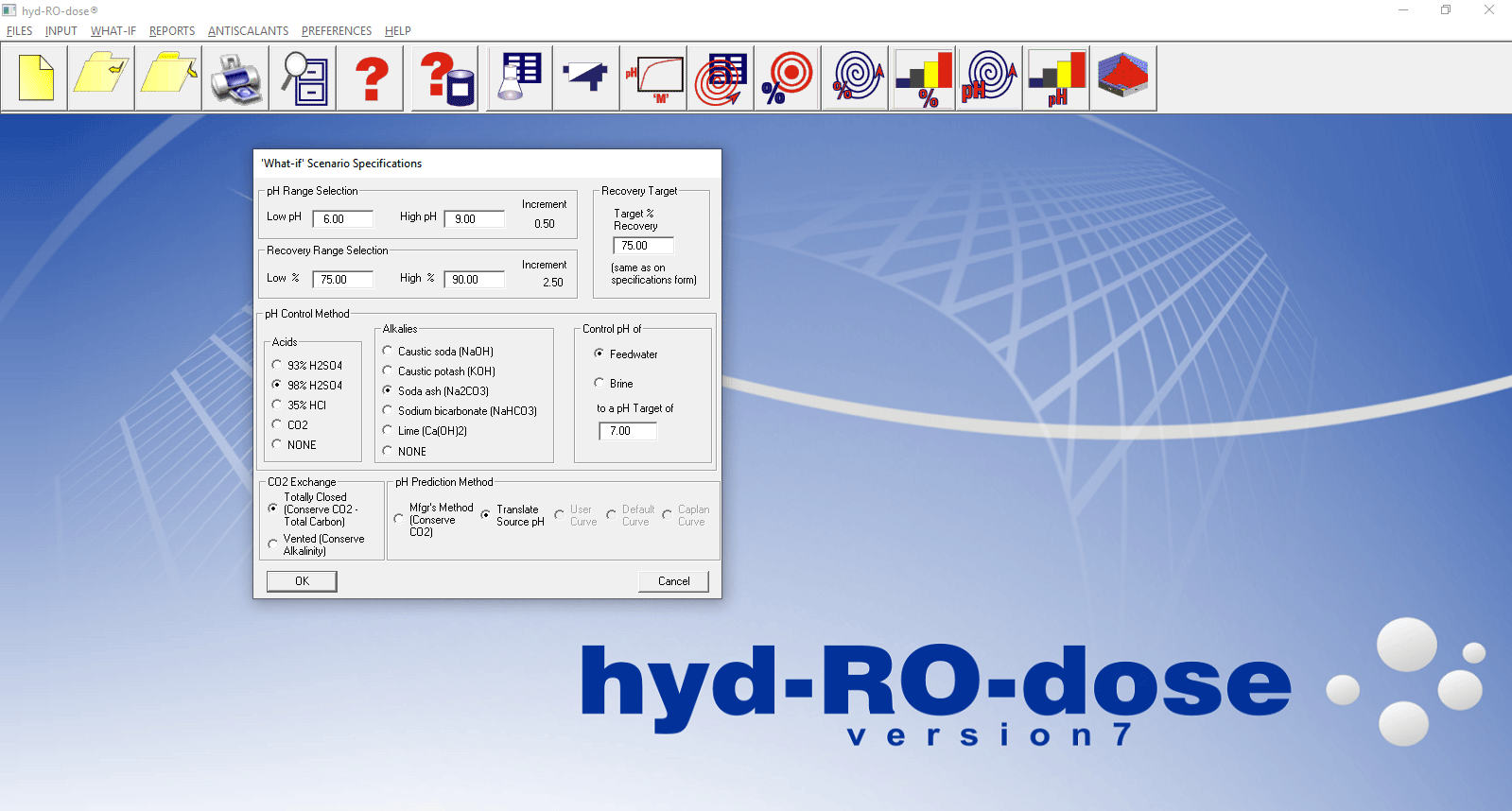
Task: Click the red spiral over table icon
Action: click(721, 78)
